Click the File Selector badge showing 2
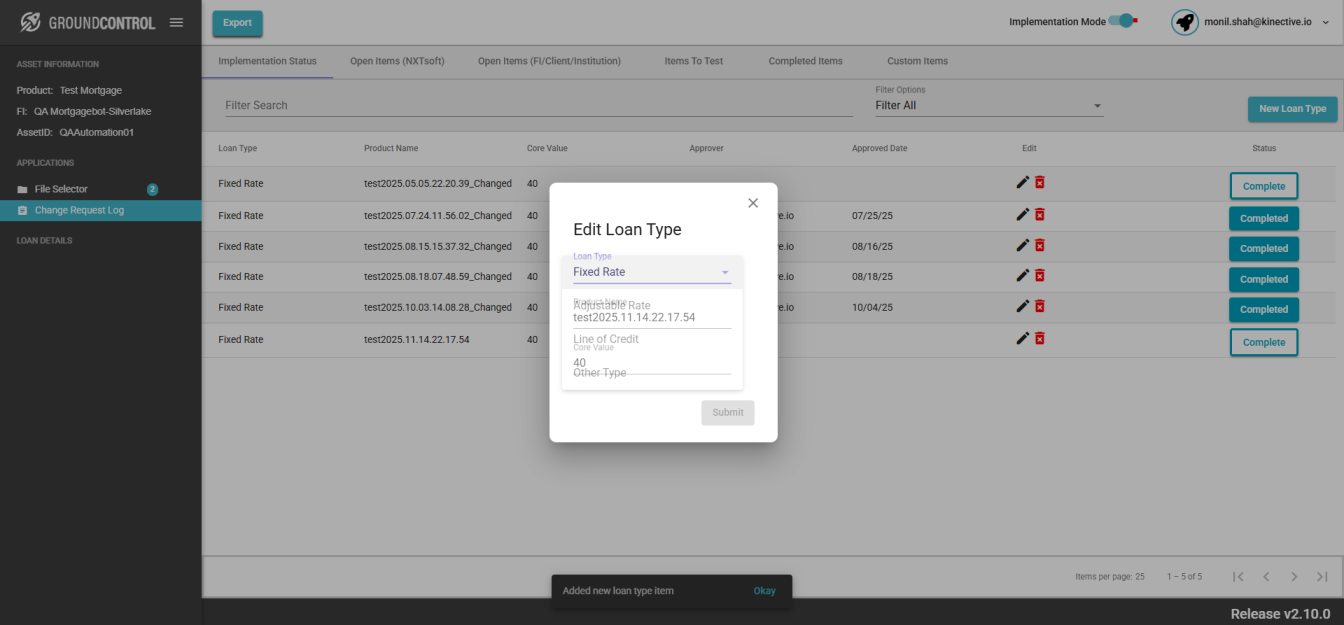This screenshot has height=625, width=1344. [153, 189]
